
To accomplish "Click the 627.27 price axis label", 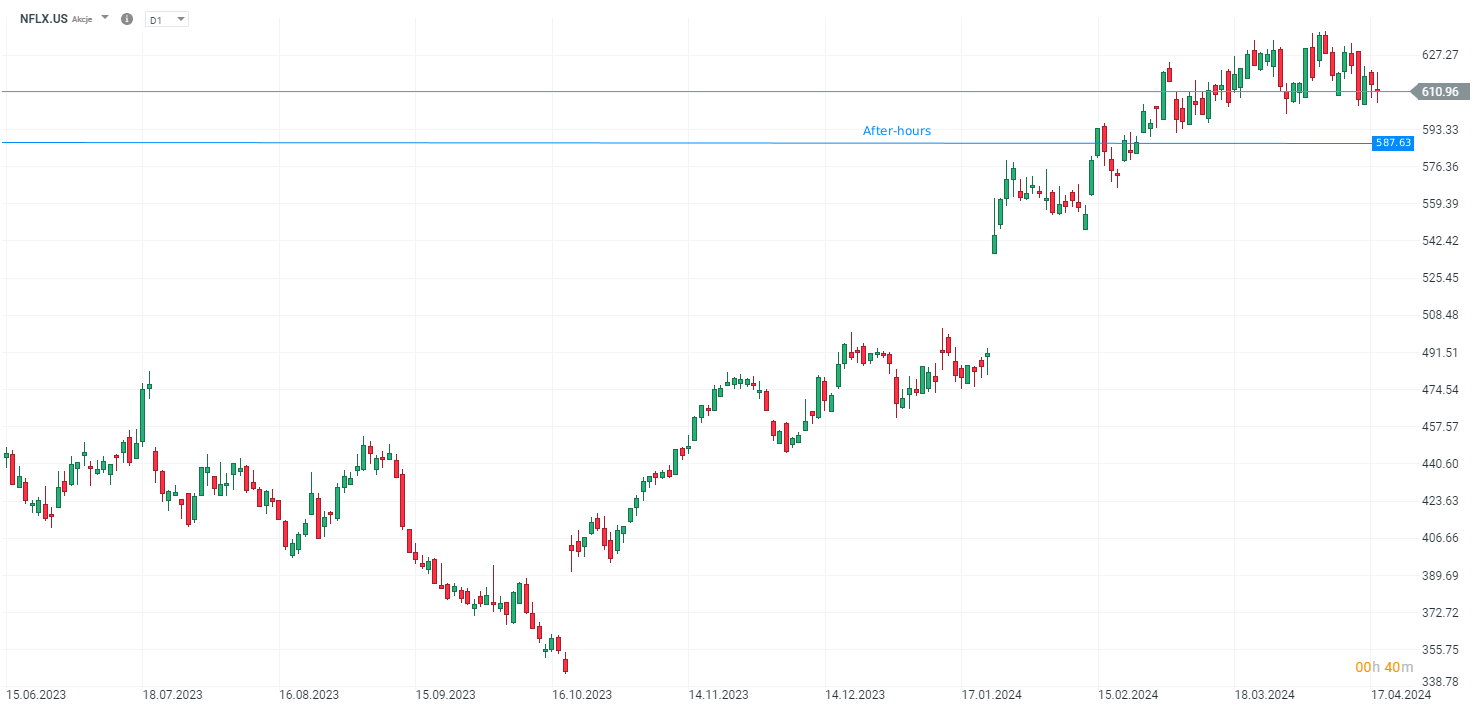I will point(1439,55).
